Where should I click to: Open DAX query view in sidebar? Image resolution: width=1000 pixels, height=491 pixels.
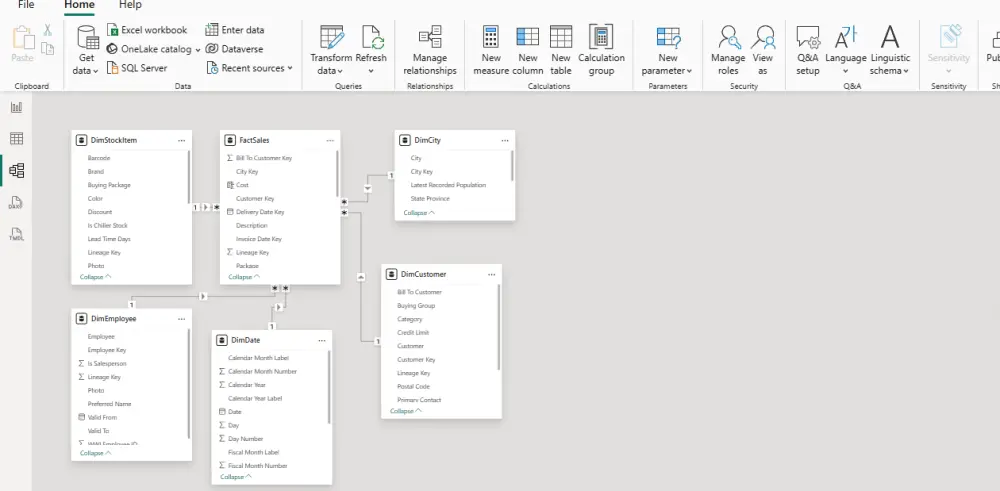pyautogui.click(x=17, y=203)
